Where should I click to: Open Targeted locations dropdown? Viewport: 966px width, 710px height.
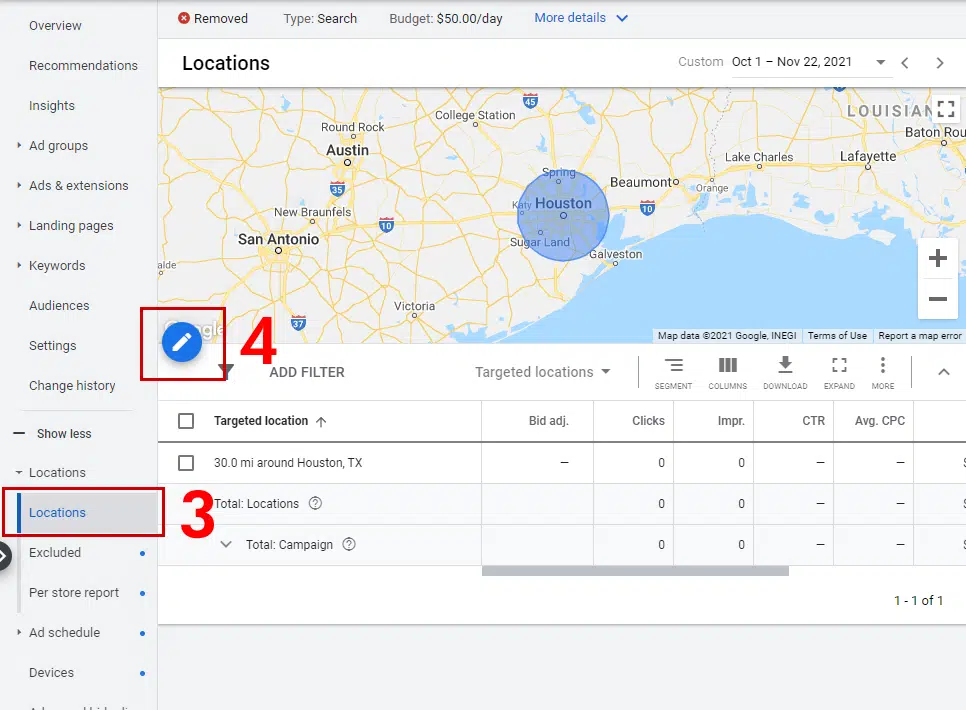[542, 372]
